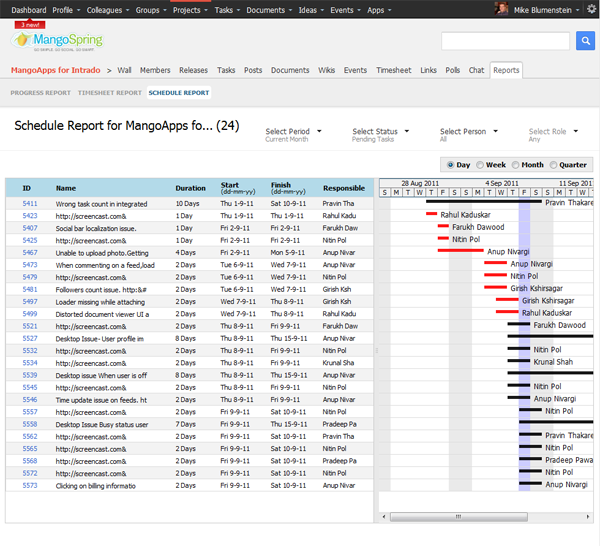The image size is (600, 546).
Task: Click the Responsible column header
Action: pyautogui.click(x=344, y=188)
